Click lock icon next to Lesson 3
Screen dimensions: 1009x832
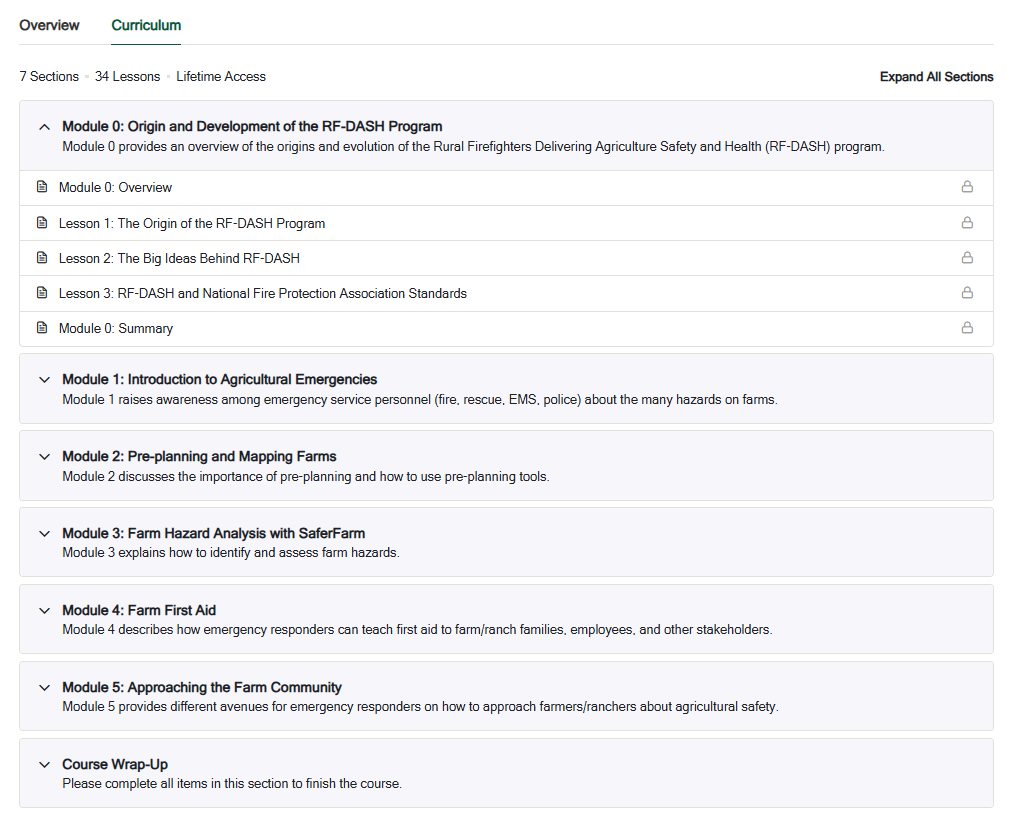tap(966, 293)
